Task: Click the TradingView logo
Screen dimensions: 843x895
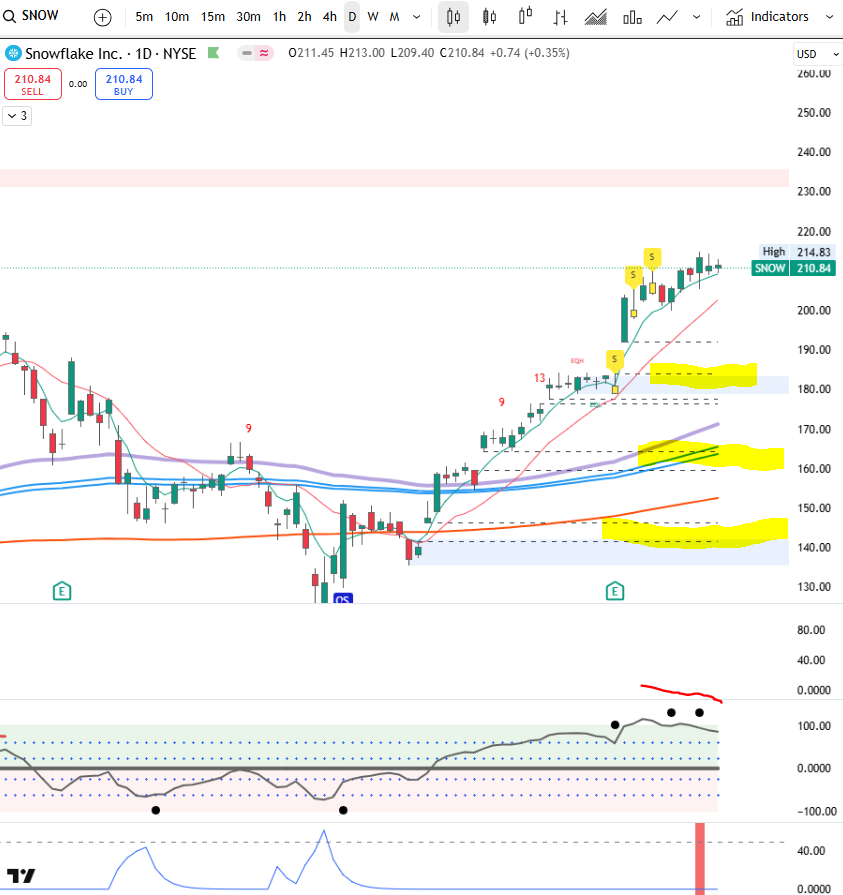Action: point(21,875)
